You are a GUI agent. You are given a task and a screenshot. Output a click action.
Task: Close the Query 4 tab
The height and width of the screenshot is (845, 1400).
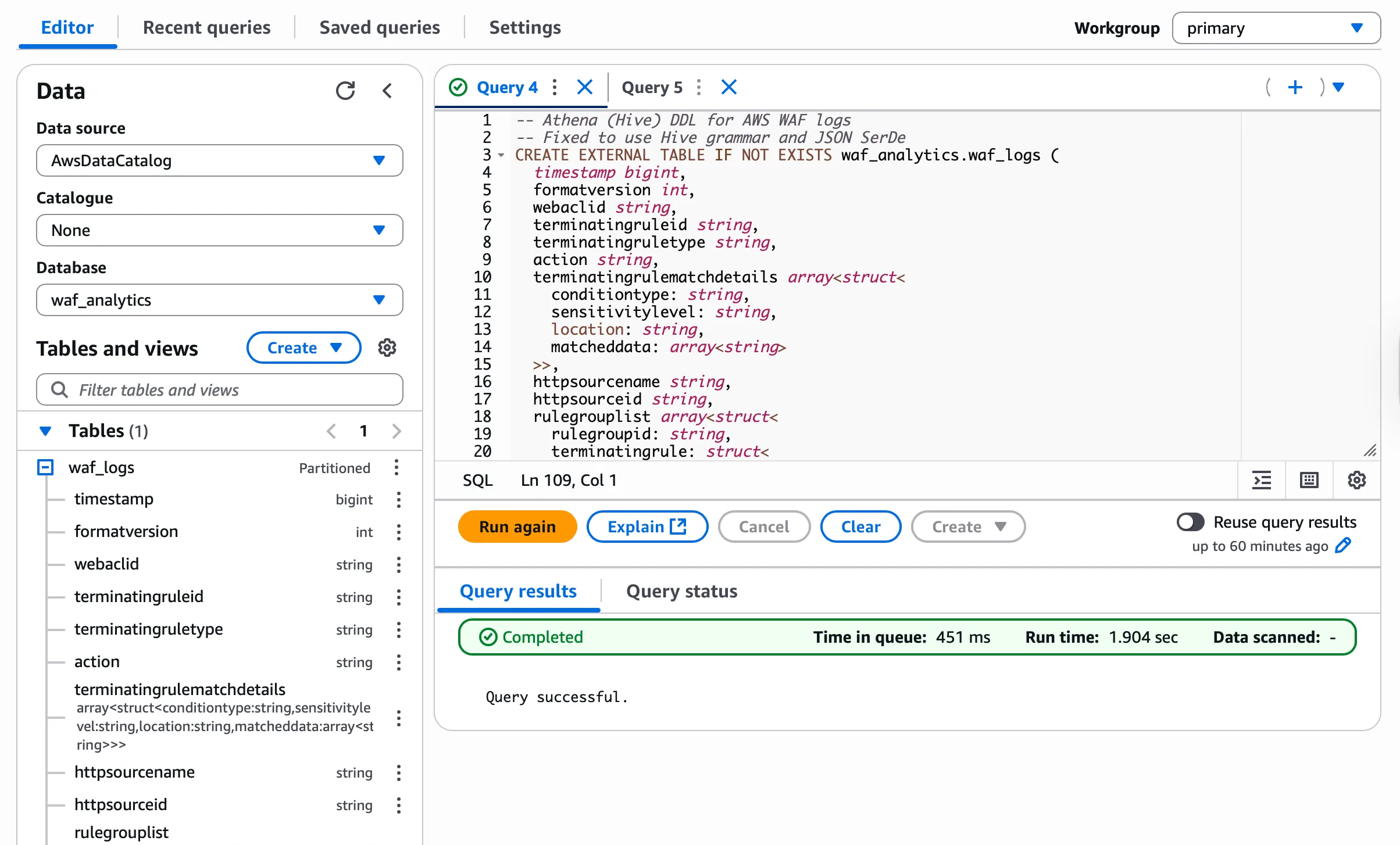point(585,87)
